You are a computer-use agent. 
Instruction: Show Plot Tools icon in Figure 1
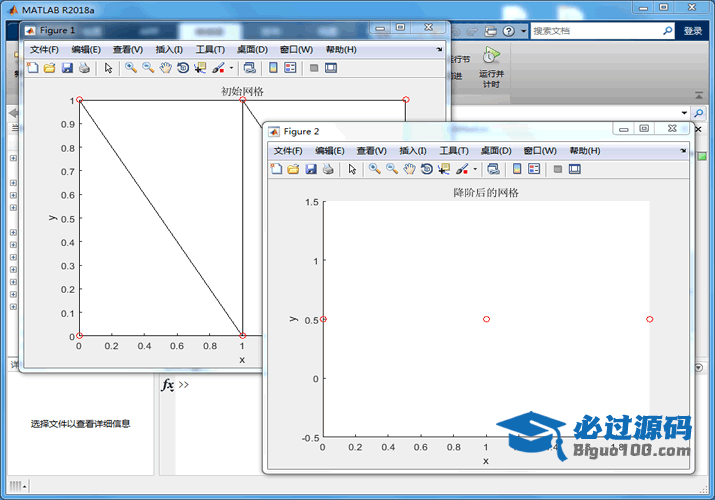point(331,68)
